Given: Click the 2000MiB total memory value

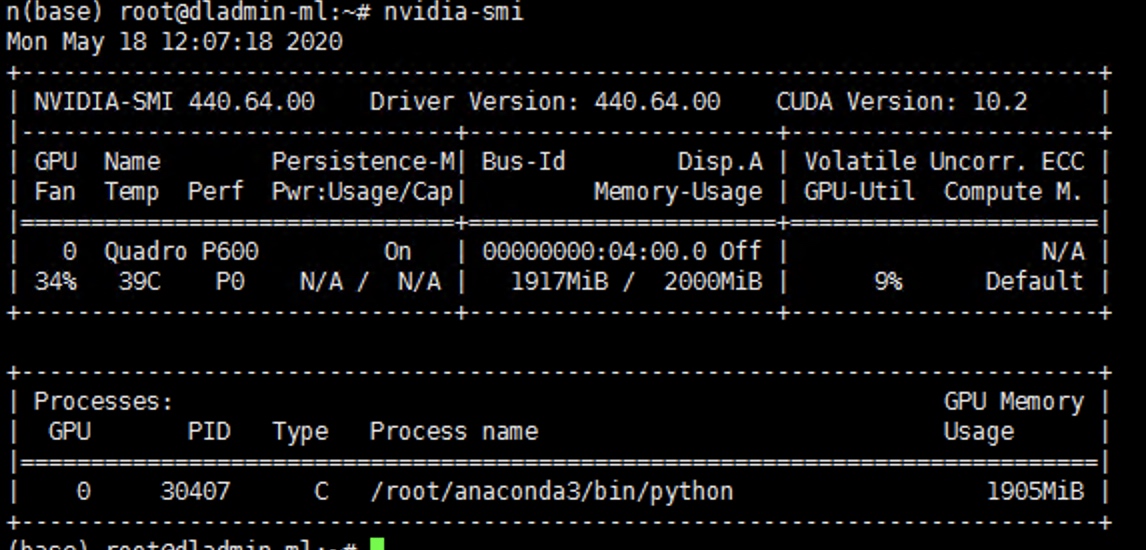Looking at the screenshot, I should (712, 282).
